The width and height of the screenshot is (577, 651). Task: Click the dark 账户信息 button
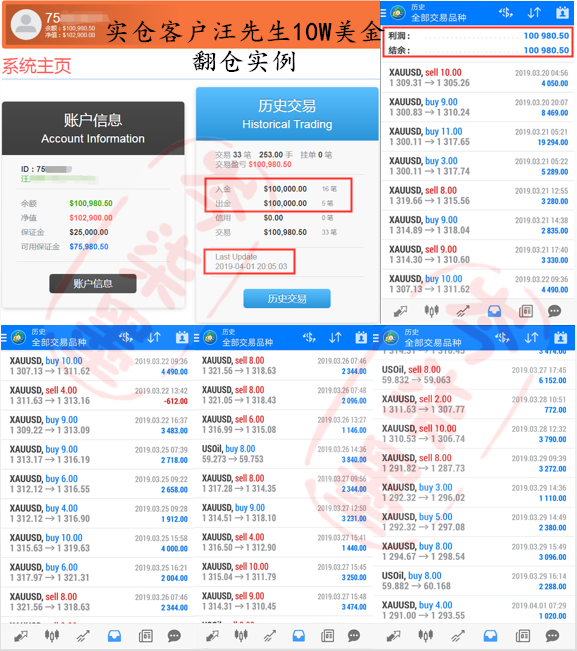pyautogui.click(x=93, y=284)
